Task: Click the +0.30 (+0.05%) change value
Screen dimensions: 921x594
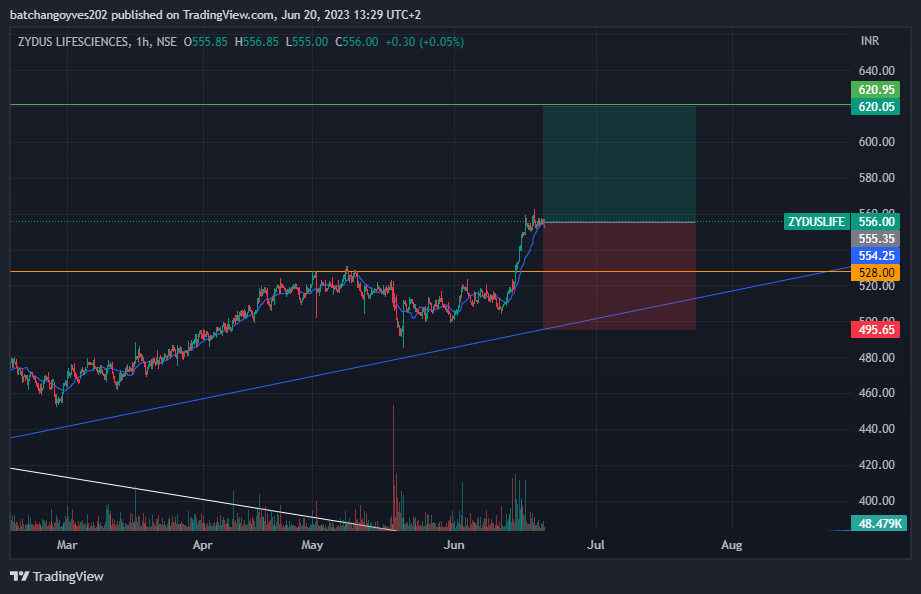Action: click(424, 42)
